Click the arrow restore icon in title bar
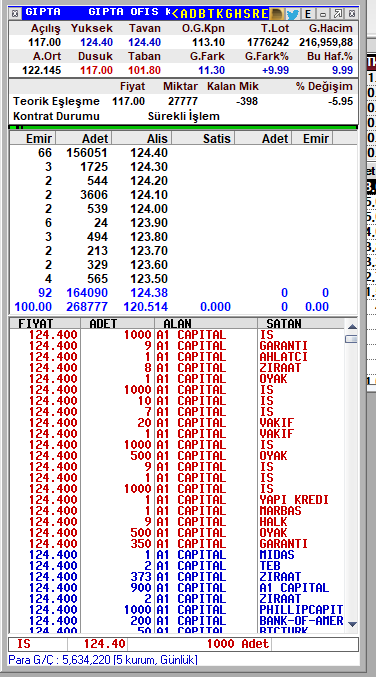This screenshot has width=376, height=677. [338, 14]
